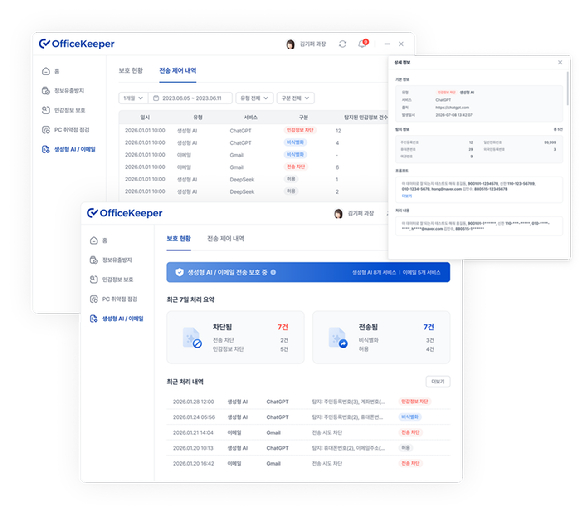This screenshot has height=514, width=580.
Task: Open 민감정보 보호 in back window sidebar
Action: click(64, 110)
